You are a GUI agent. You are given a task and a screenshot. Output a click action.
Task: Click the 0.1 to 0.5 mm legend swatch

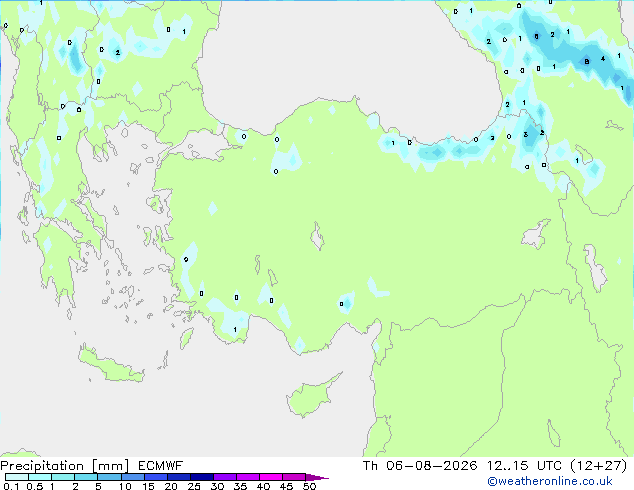[17, 477]
